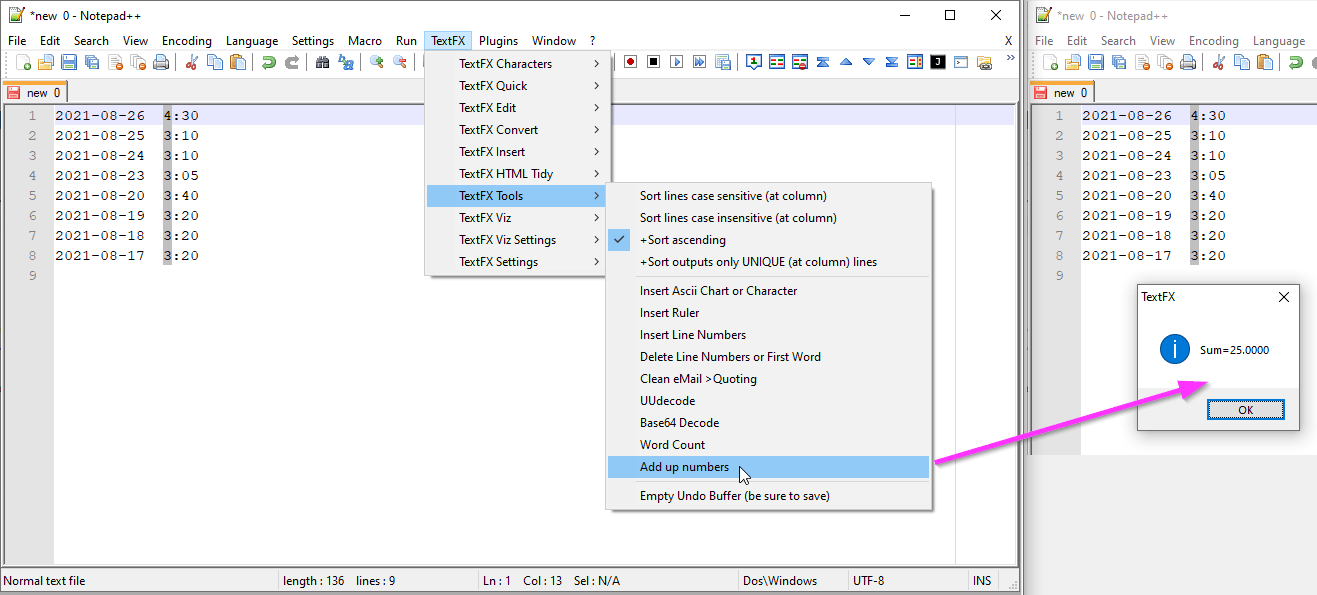1317x595 pixels.
Task: Open the Plugins menu
Action: [x=498, y=40]
